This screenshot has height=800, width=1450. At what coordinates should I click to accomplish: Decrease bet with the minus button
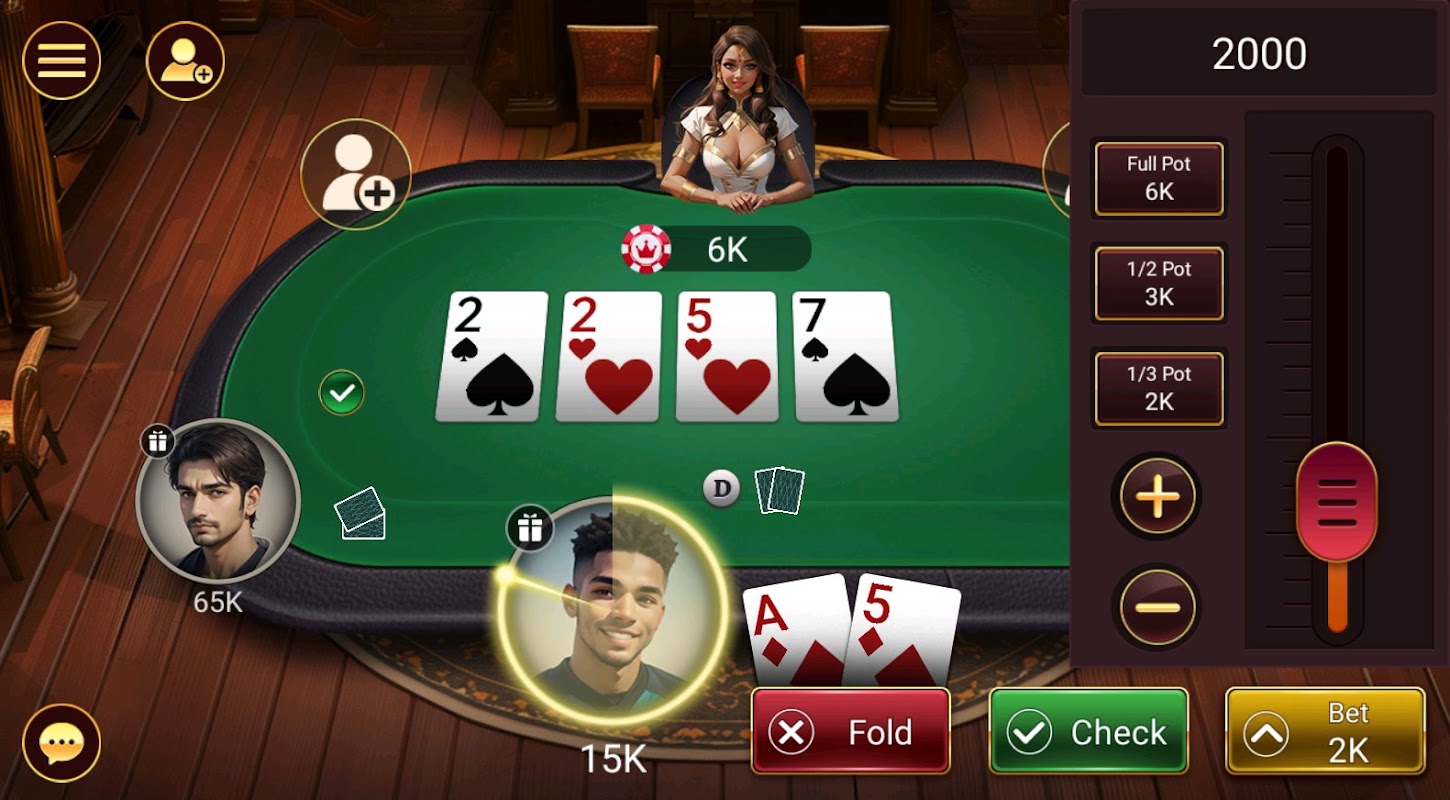(1157, 606)
